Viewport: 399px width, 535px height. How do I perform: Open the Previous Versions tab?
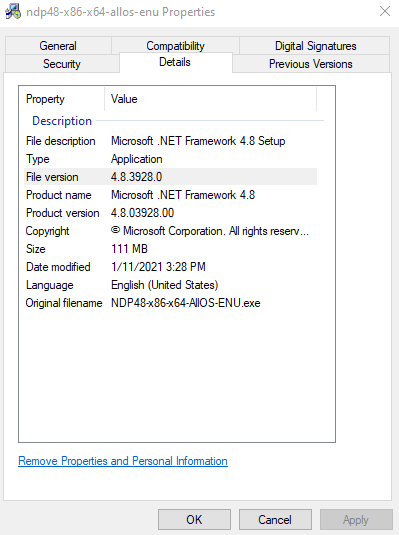pos(311,64)
